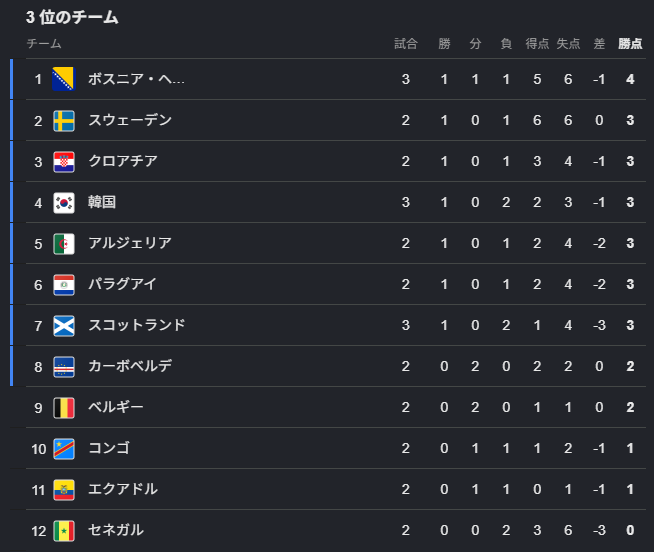Click the チーム column header
This screenshot has width=654, height=552.
tap(44, 43)
